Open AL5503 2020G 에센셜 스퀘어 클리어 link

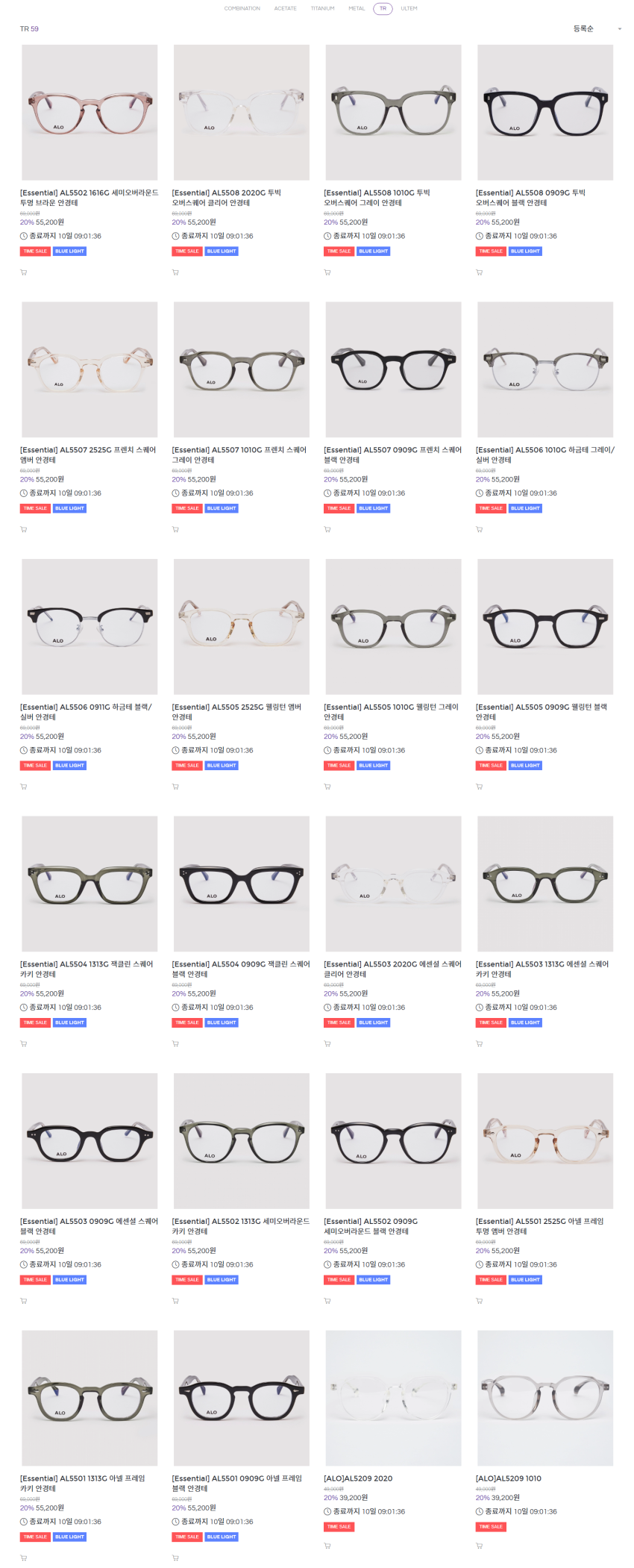(x=392, y=969)
